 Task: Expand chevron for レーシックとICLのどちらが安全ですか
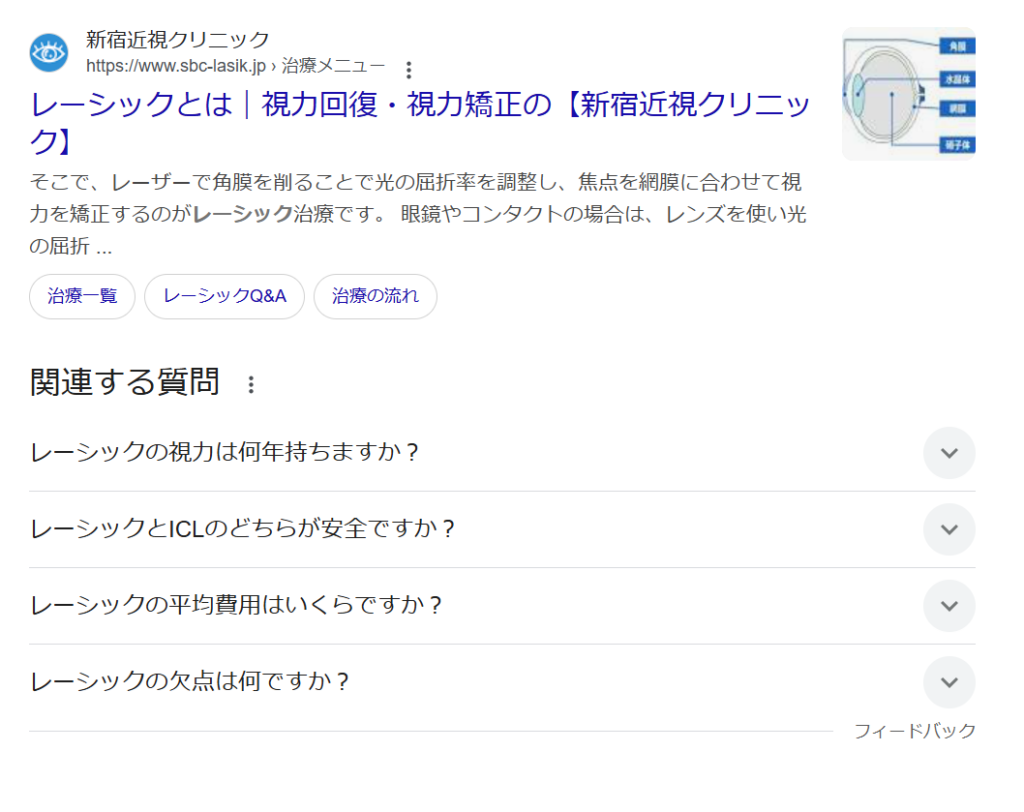948,529
